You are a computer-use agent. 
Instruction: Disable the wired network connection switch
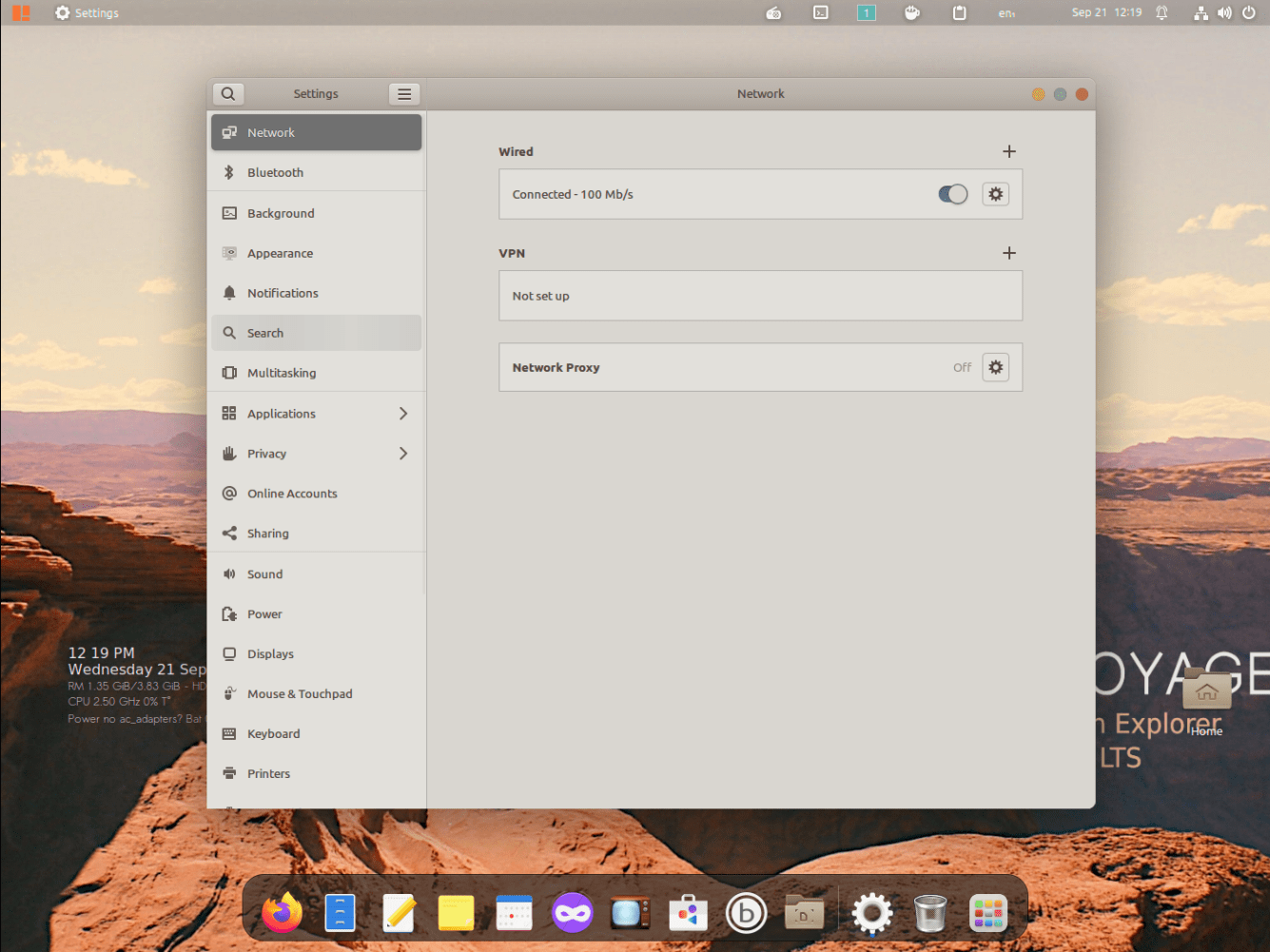pos(952,193)
